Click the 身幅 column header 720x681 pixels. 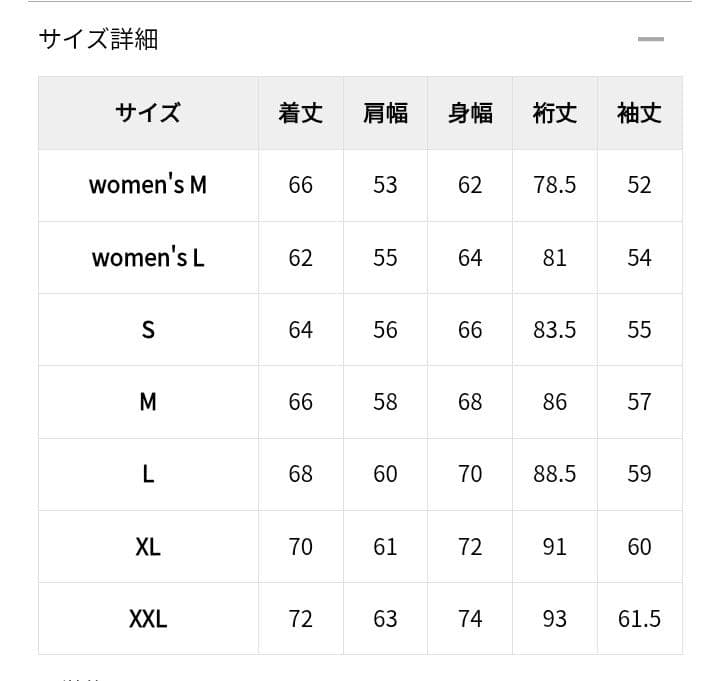pyautogui.click(x=470, y=113)
